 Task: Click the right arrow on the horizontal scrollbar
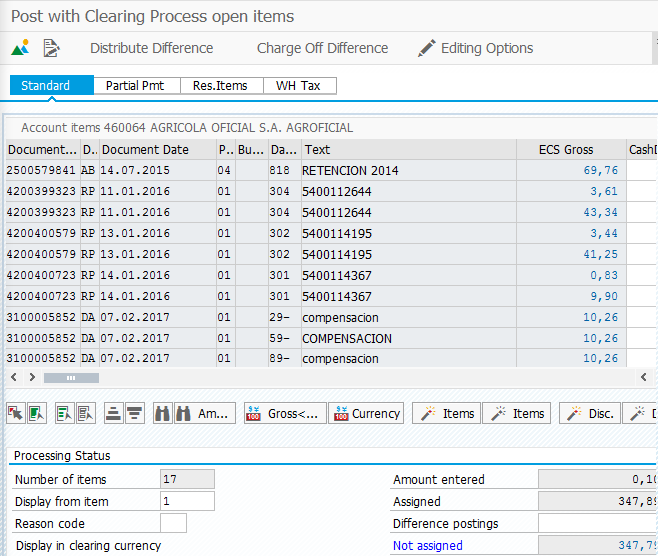(32, 377)
